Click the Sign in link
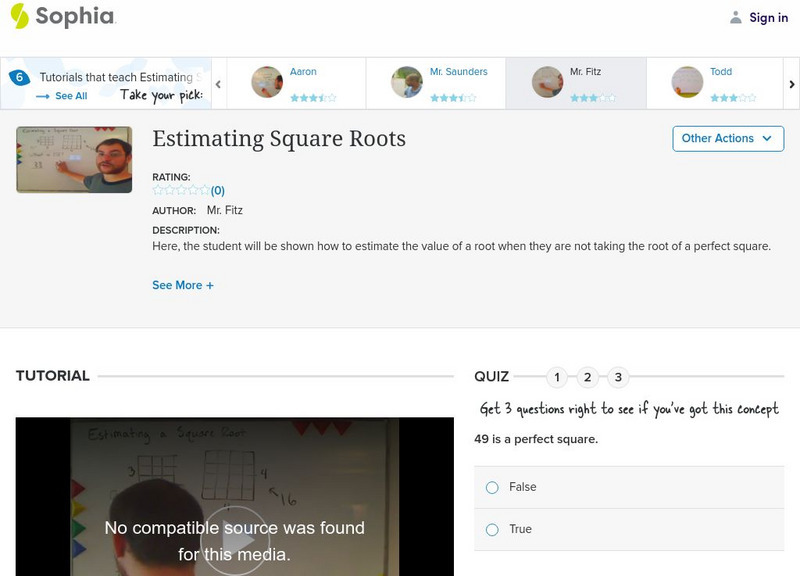The image size is (800, 576). coord(768,17)
